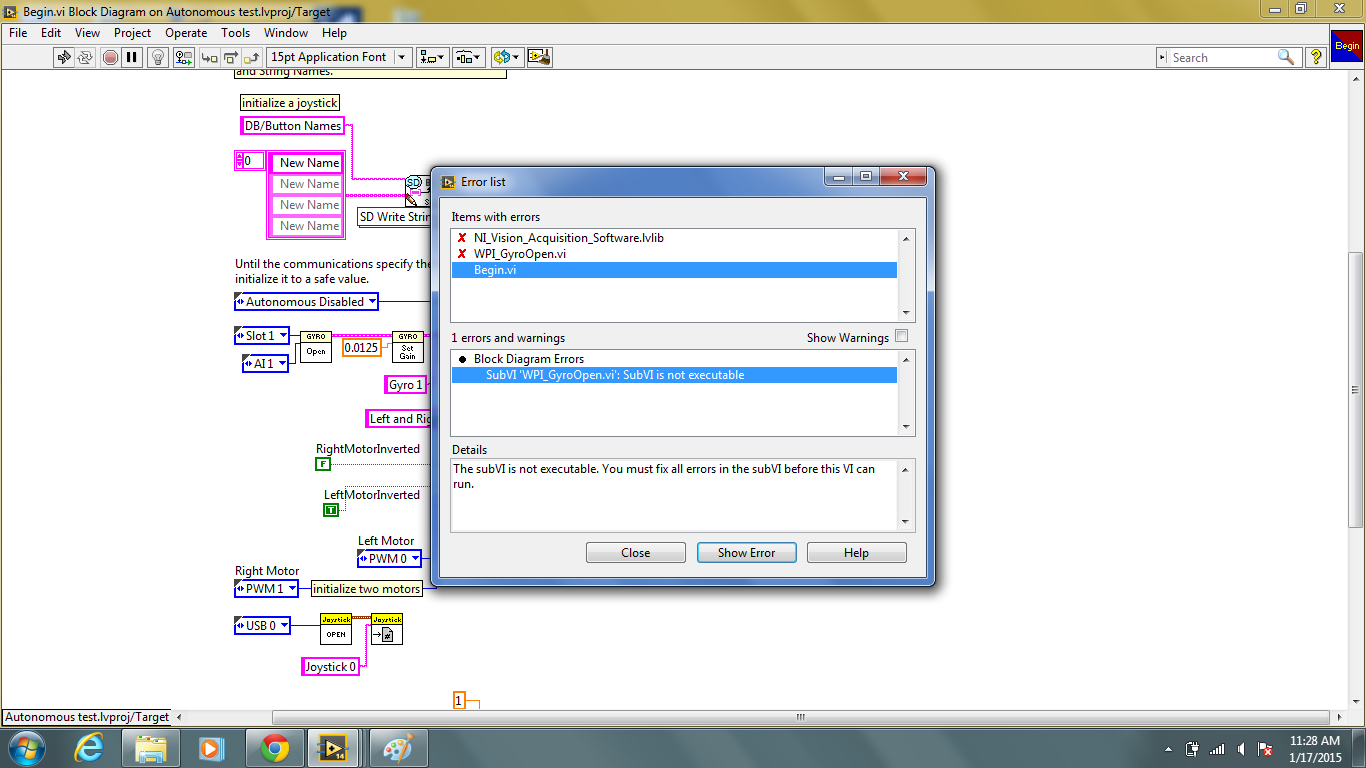Click the Step Over toolbar icon
The width and height of the screenshot is (1366, 768).
[231, 57]
